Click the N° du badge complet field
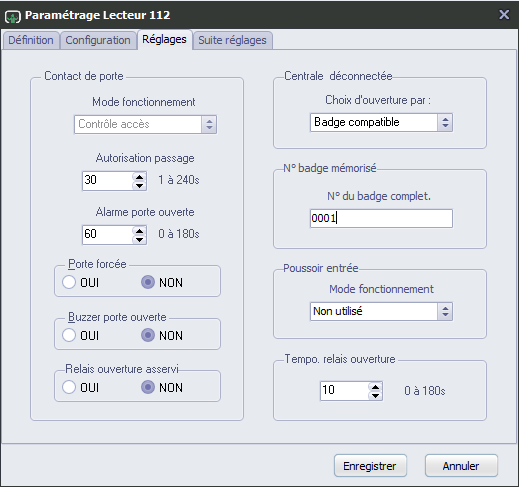 (381, 218)
